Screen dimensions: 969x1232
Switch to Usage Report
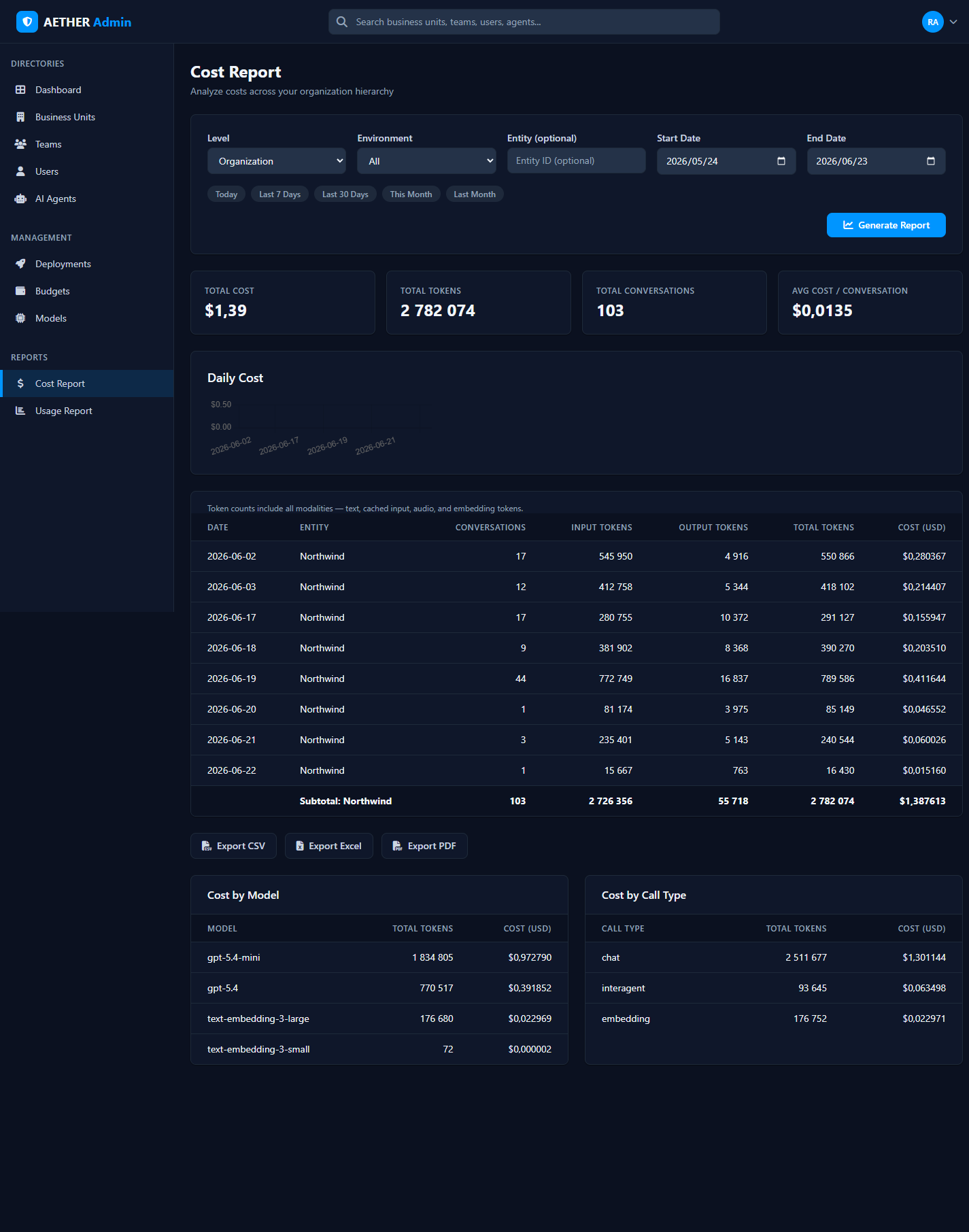[x=87, y=411]
